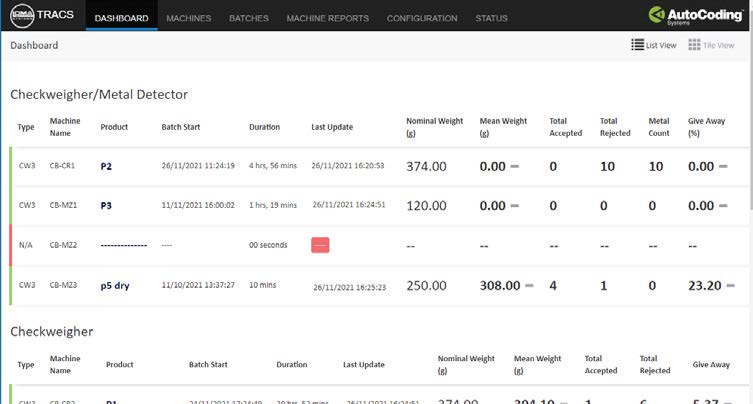Go to Machine Reports tab

(327, 18)
